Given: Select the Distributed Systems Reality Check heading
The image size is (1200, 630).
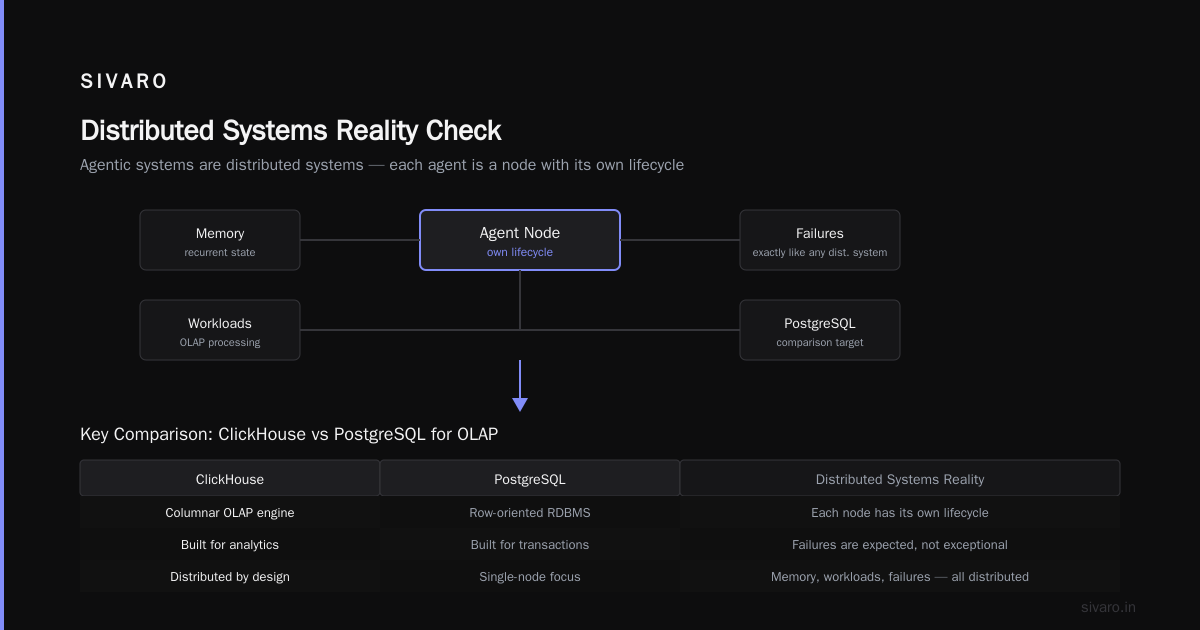Looking at the screenshot, I should click(291, 131).
